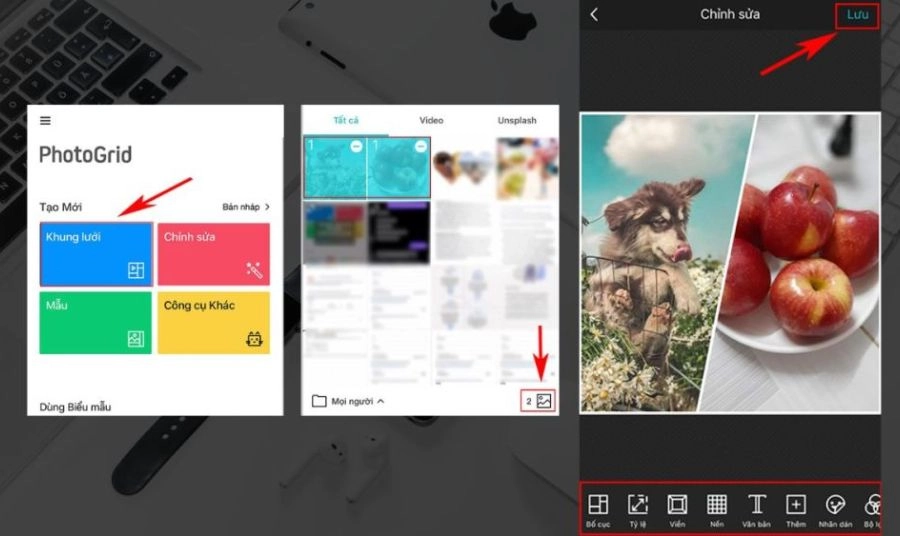The width and height of the screenshot is (900, 536).
Task: Open the Công cụ Khác tile
Action: 214,323
